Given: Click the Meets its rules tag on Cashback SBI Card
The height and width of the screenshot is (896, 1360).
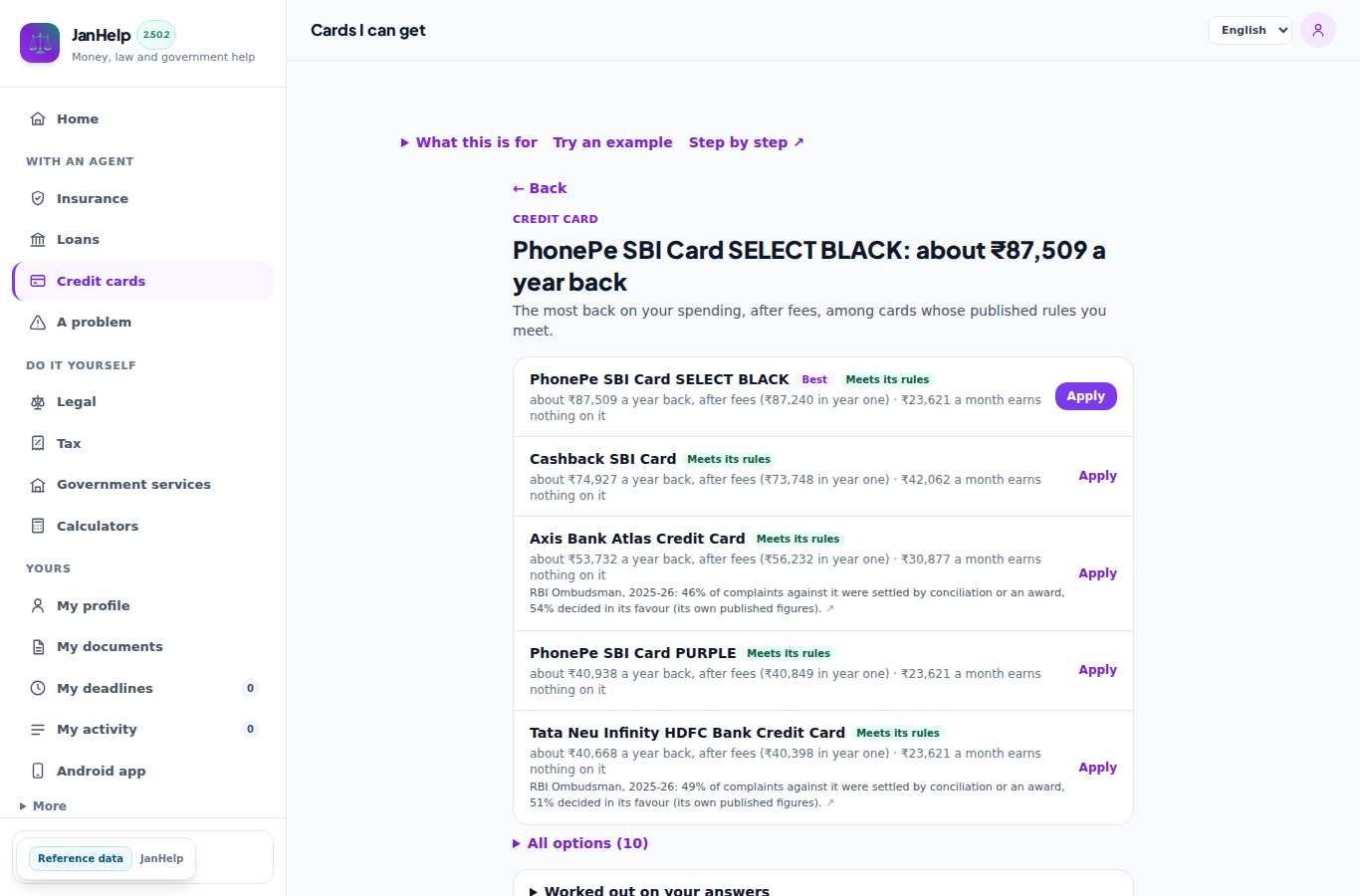Looking at the screenshot, I should tap(729, 459).
